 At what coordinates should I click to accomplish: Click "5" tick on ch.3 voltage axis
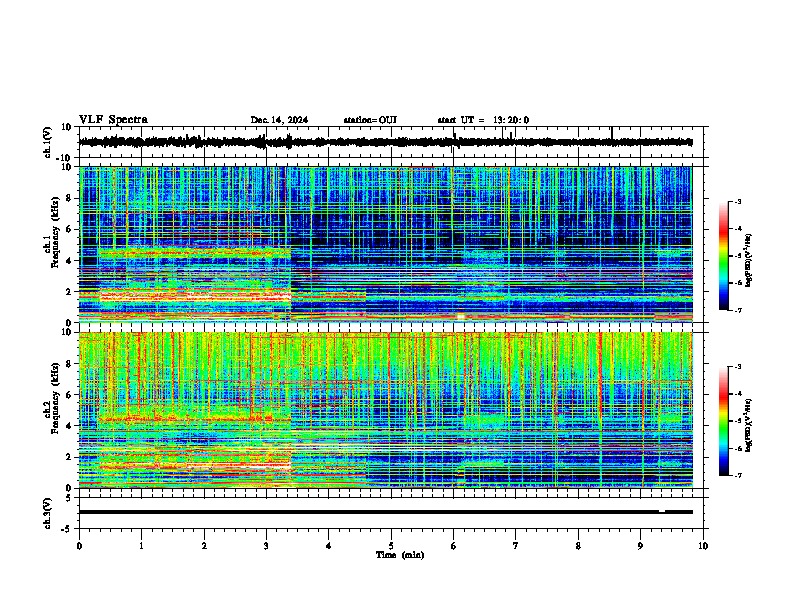69,498
